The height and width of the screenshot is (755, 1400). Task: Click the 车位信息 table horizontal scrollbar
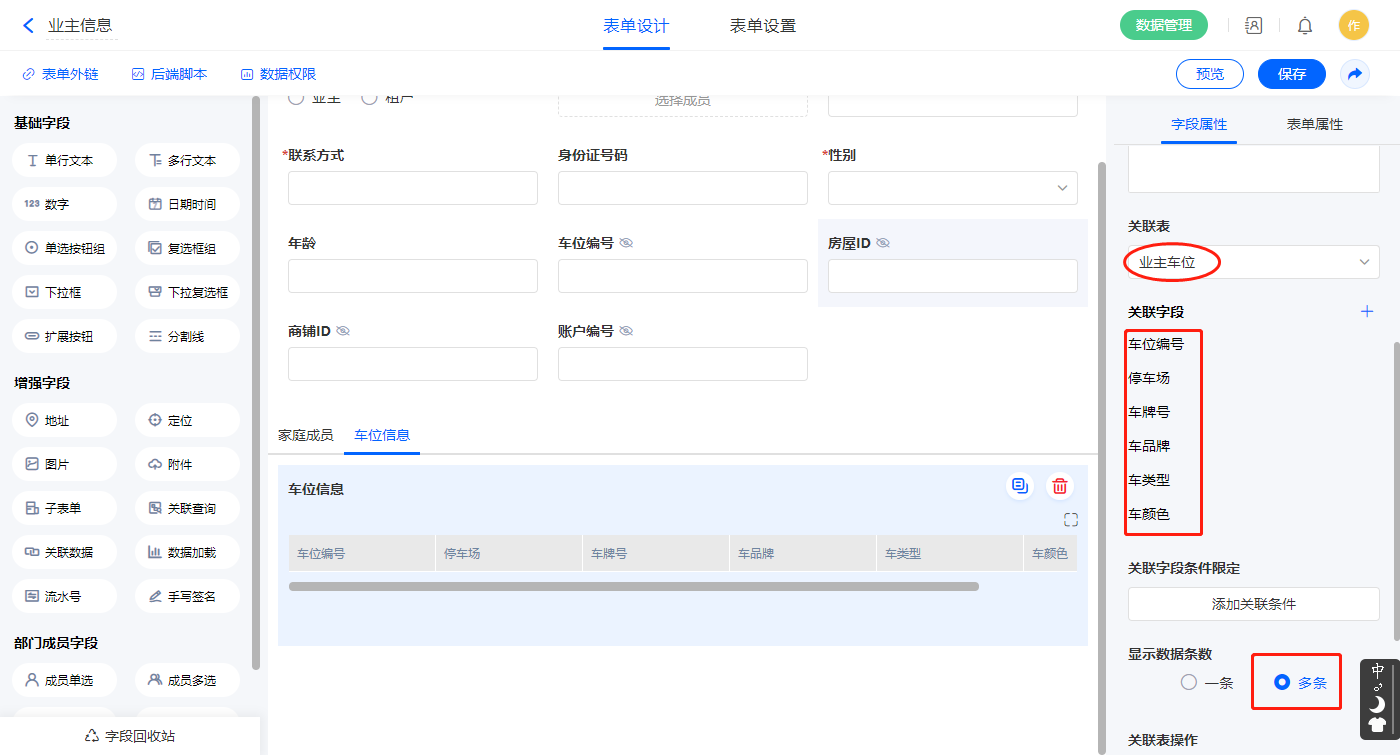[633, 587]
